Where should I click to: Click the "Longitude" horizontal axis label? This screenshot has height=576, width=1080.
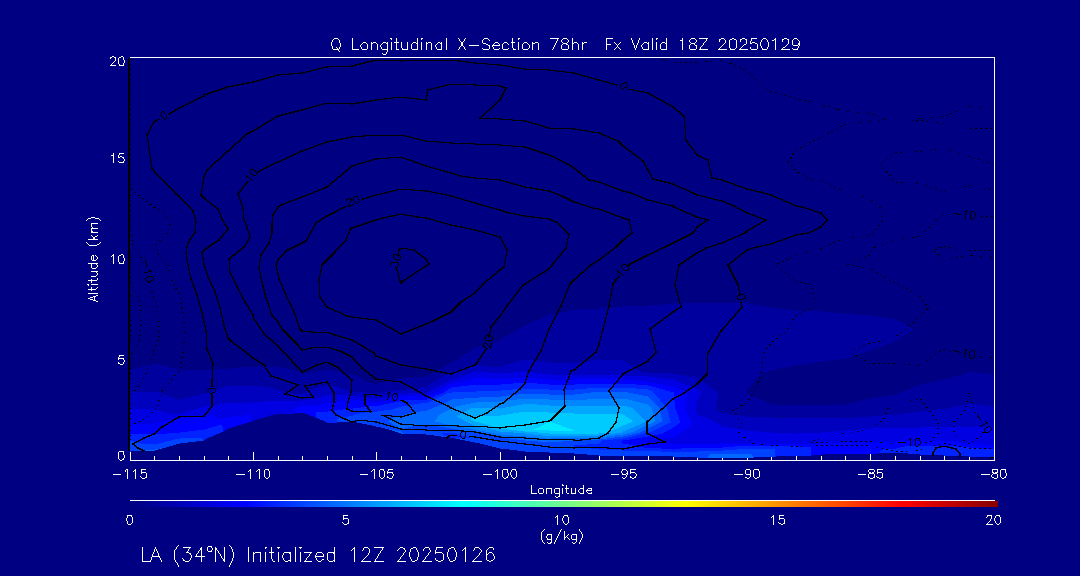click(x=561, y=491)
